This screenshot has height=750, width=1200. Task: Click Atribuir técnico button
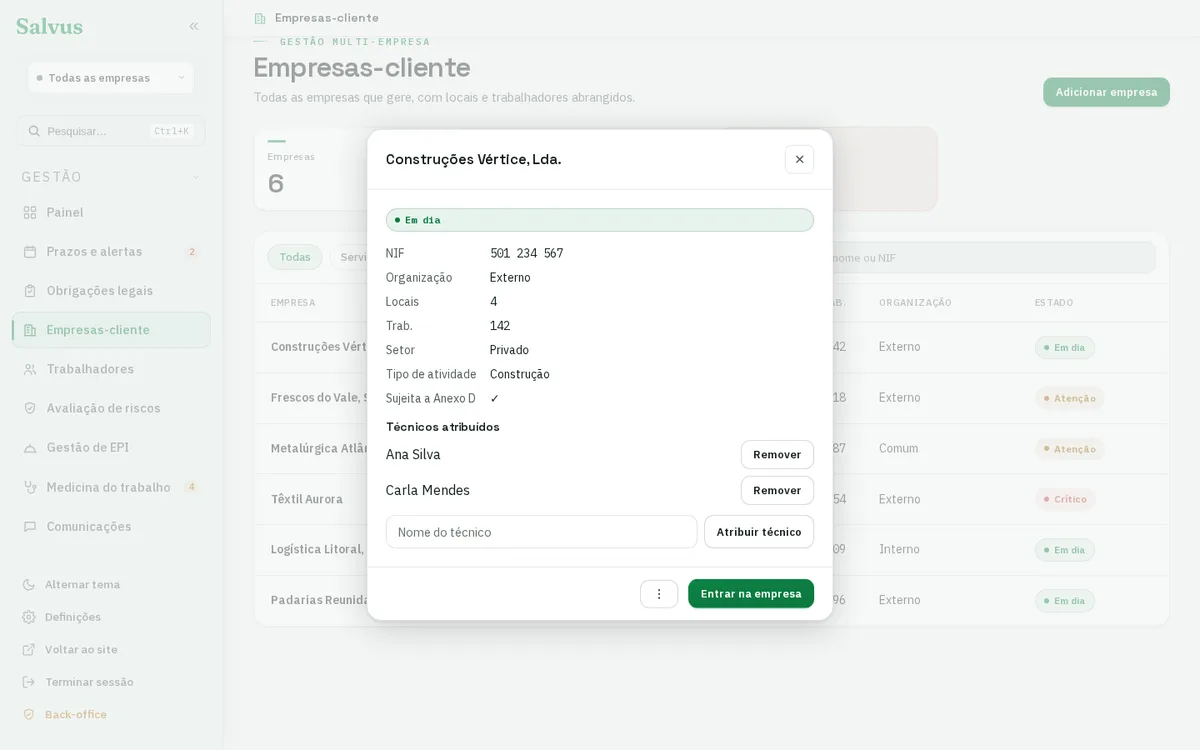coord(759,532)
